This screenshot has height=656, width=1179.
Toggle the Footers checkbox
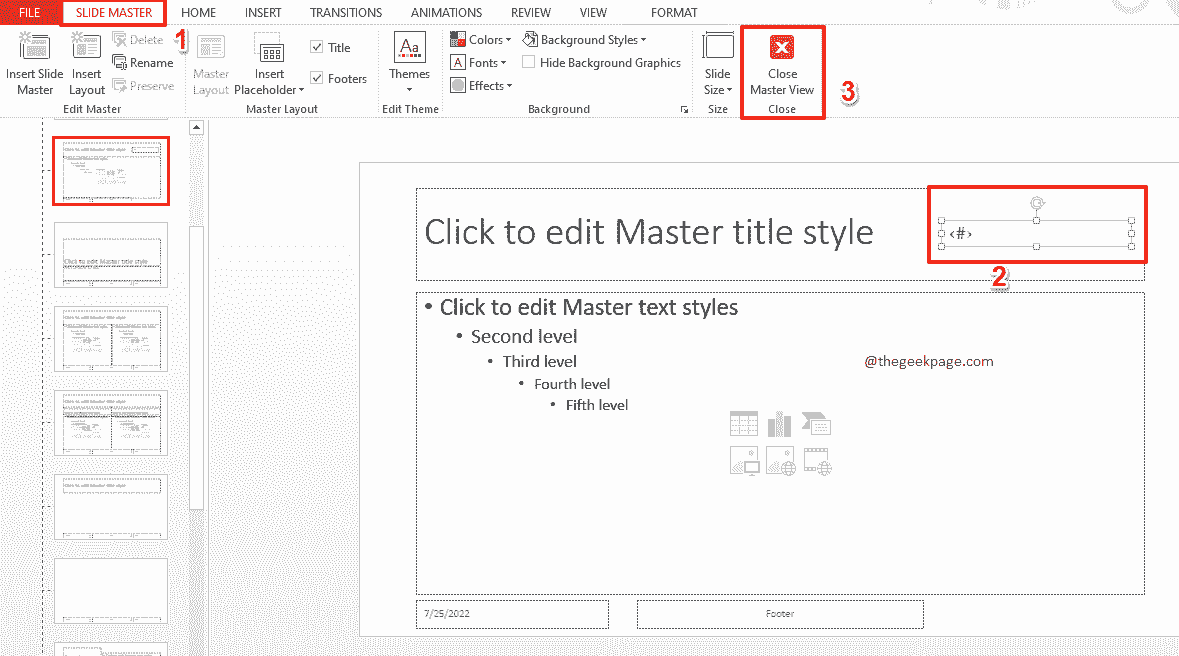[317, 78]
